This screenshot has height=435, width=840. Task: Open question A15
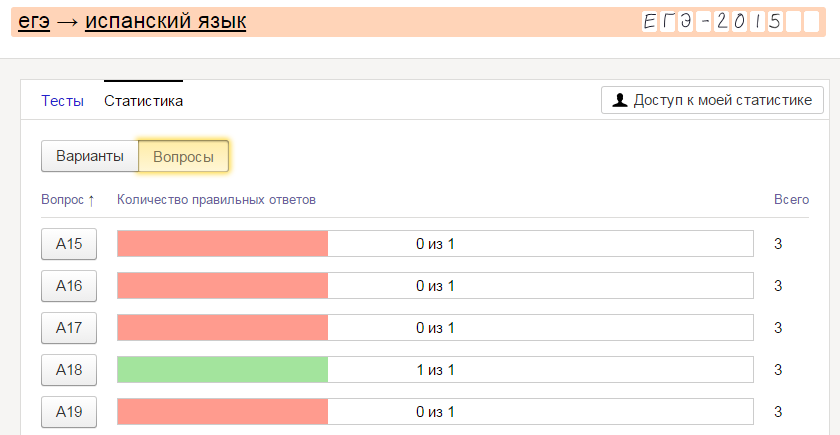(69, 244)
